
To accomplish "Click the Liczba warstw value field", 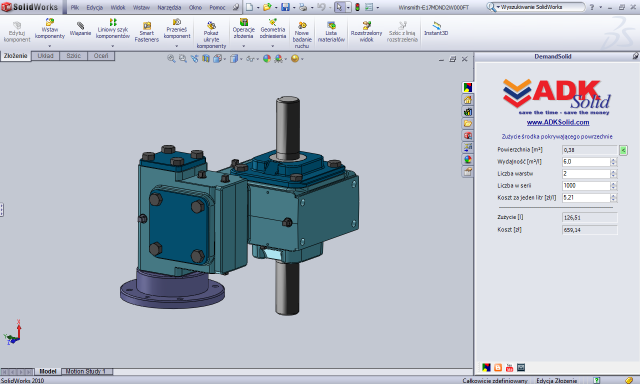I will pyautogui.click(x=586, y=174).
